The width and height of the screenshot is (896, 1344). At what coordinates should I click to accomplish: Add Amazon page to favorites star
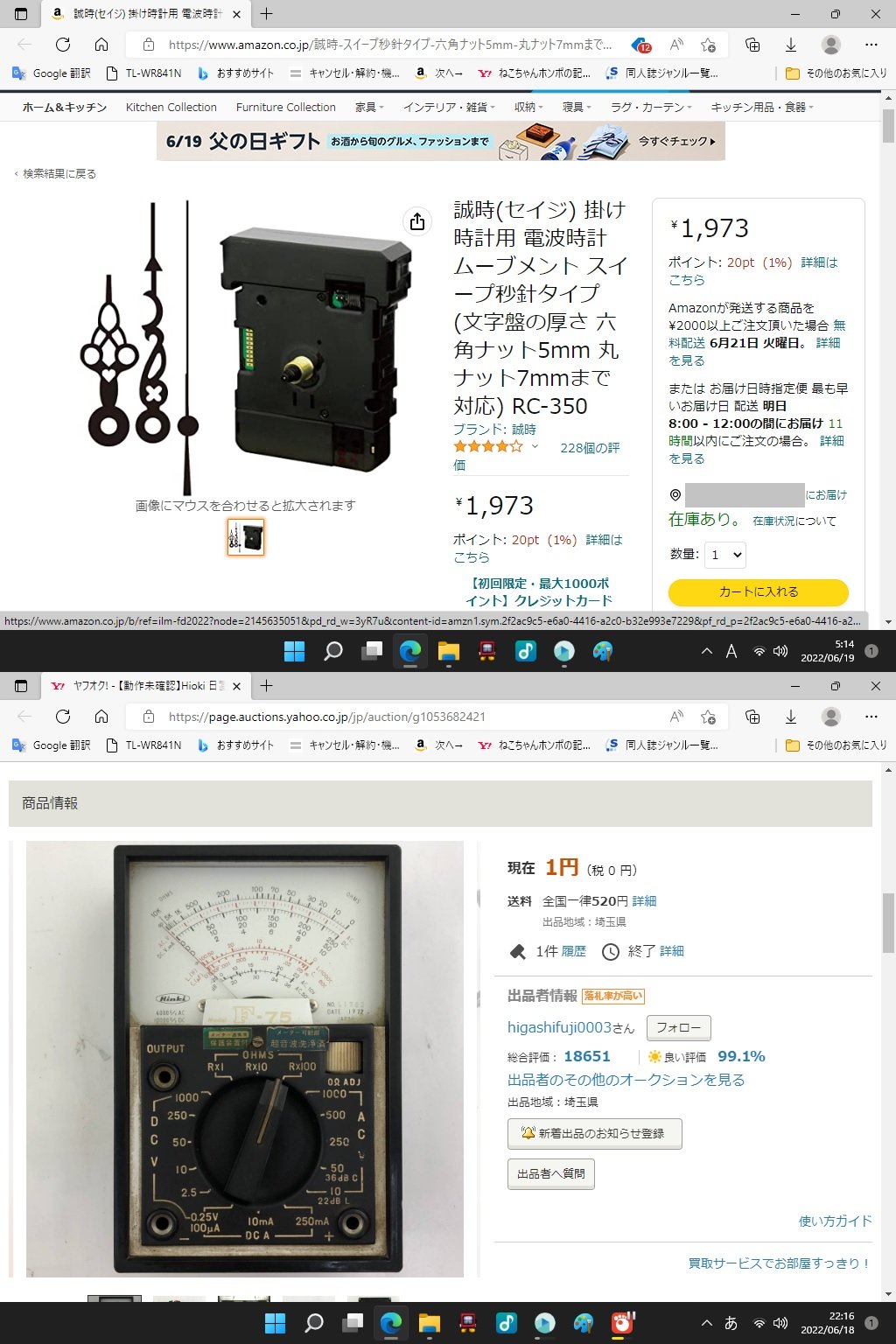coord(708,45)
